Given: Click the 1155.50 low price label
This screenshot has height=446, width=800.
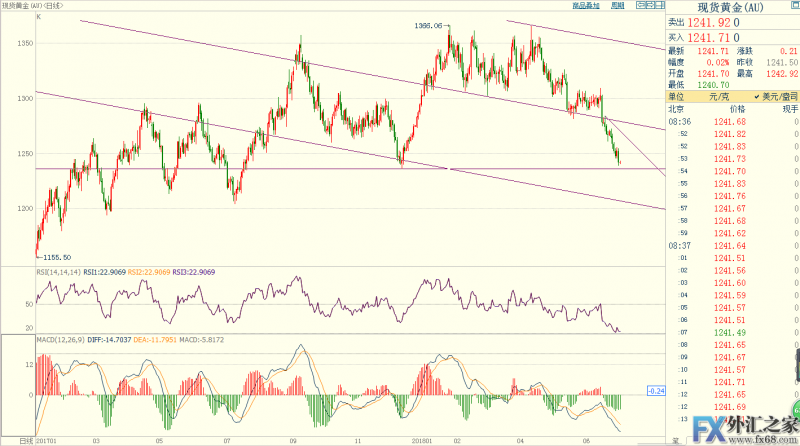Looking at the screenshot, I should coord(54,257).
